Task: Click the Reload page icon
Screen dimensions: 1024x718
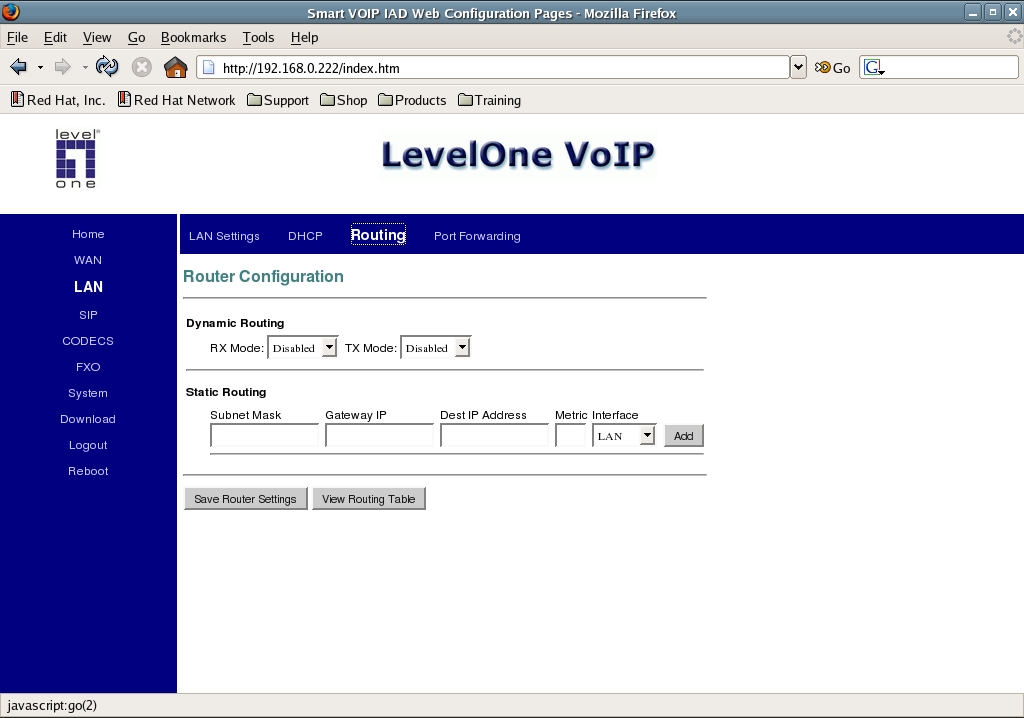Action: (107, 67)
